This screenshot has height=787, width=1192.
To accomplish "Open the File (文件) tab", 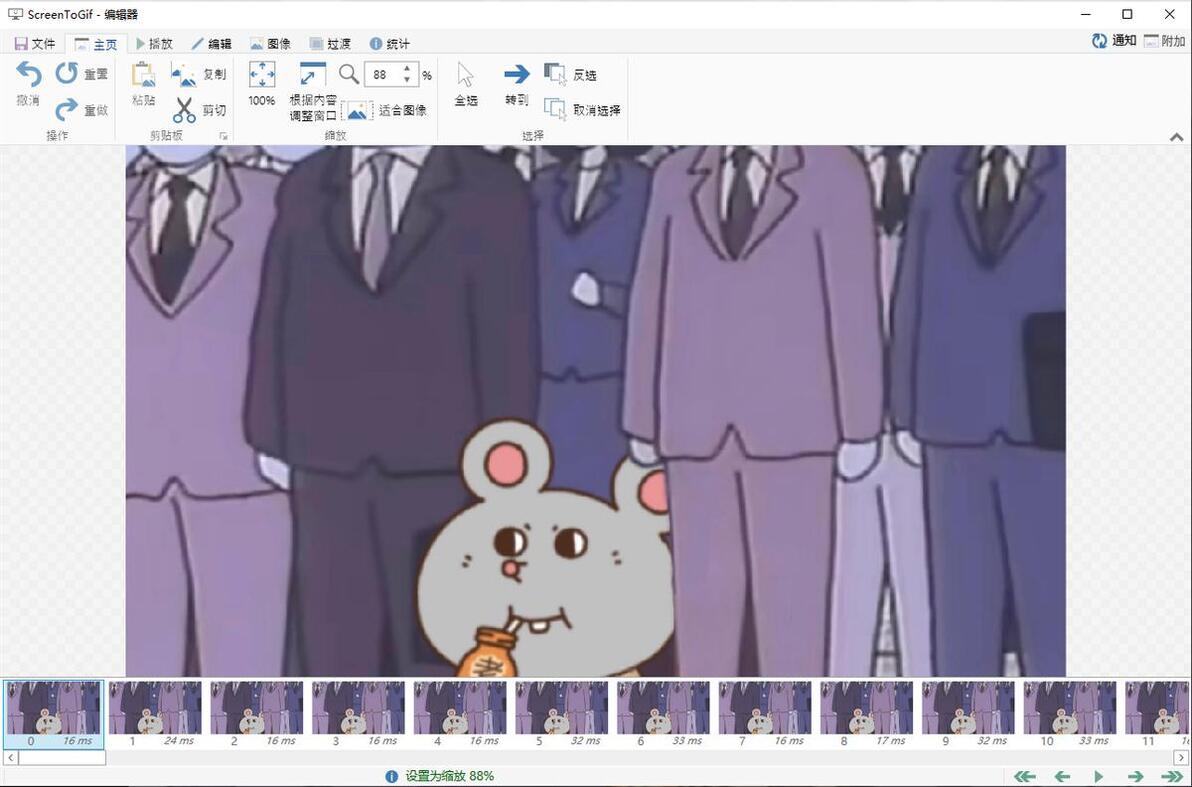I will pyautogui.click(x=35, y=44).
